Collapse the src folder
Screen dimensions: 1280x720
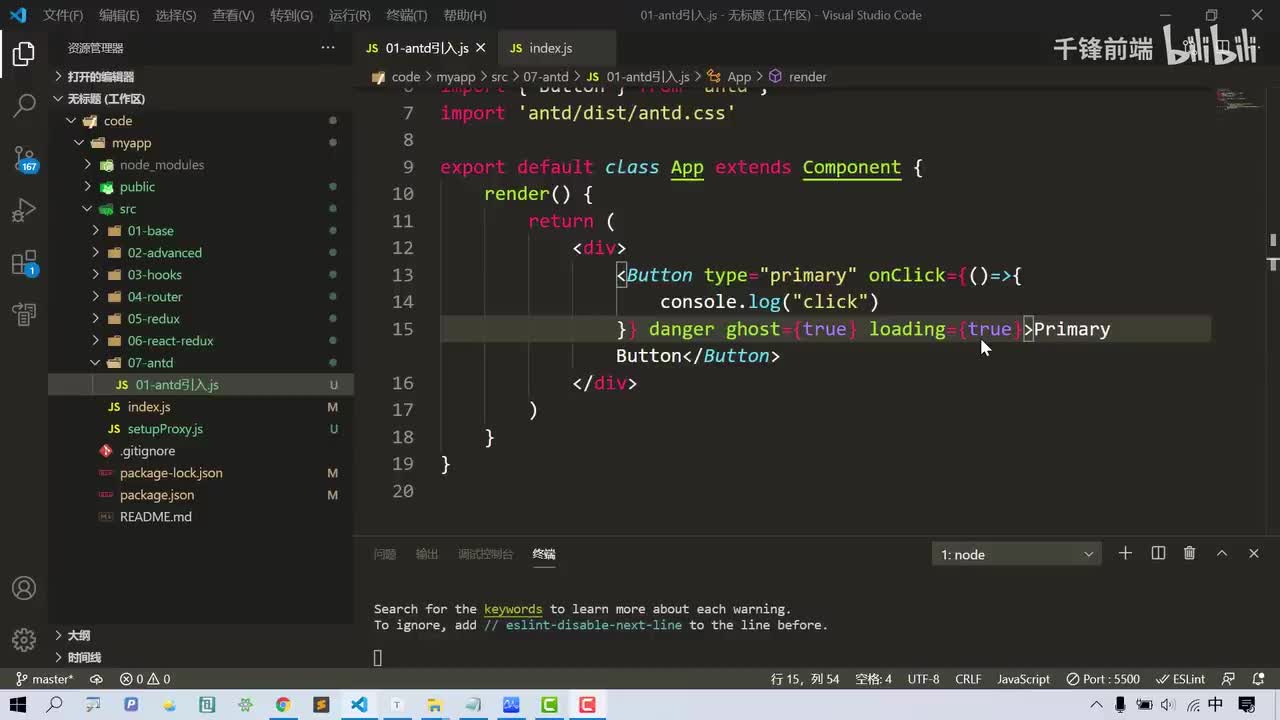point(201,208)
